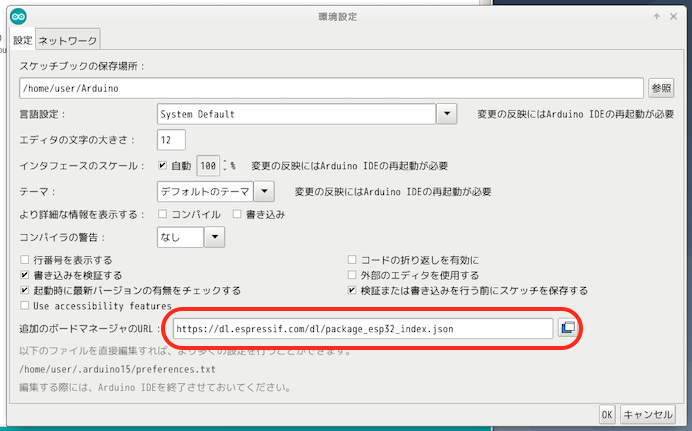Click the sketchbook location path field

(x=330, y=88)
